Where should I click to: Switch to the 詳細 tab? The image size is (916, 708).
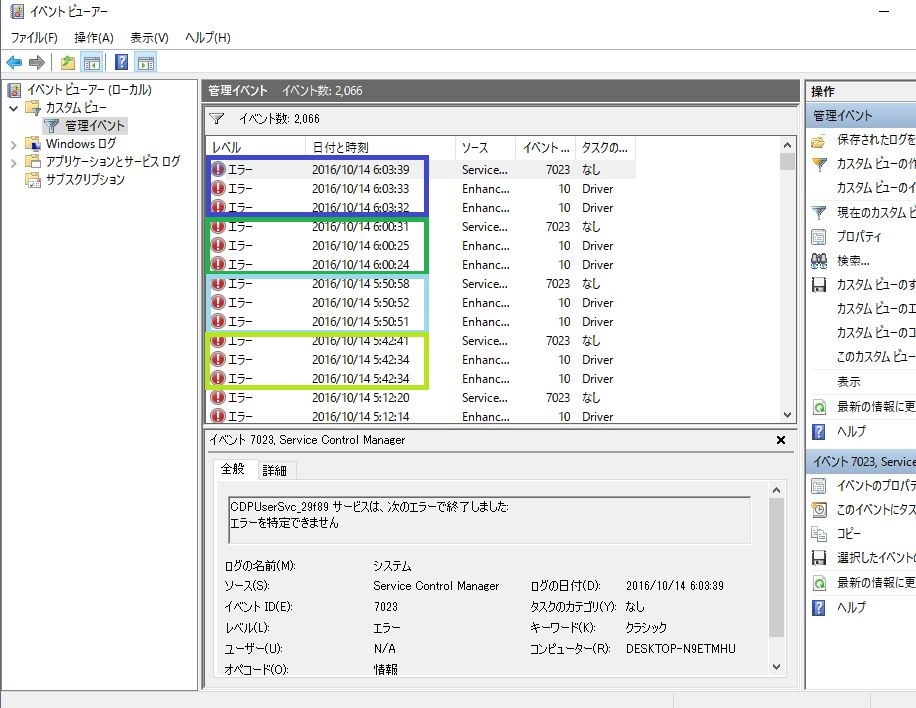(x=275, y=470)
